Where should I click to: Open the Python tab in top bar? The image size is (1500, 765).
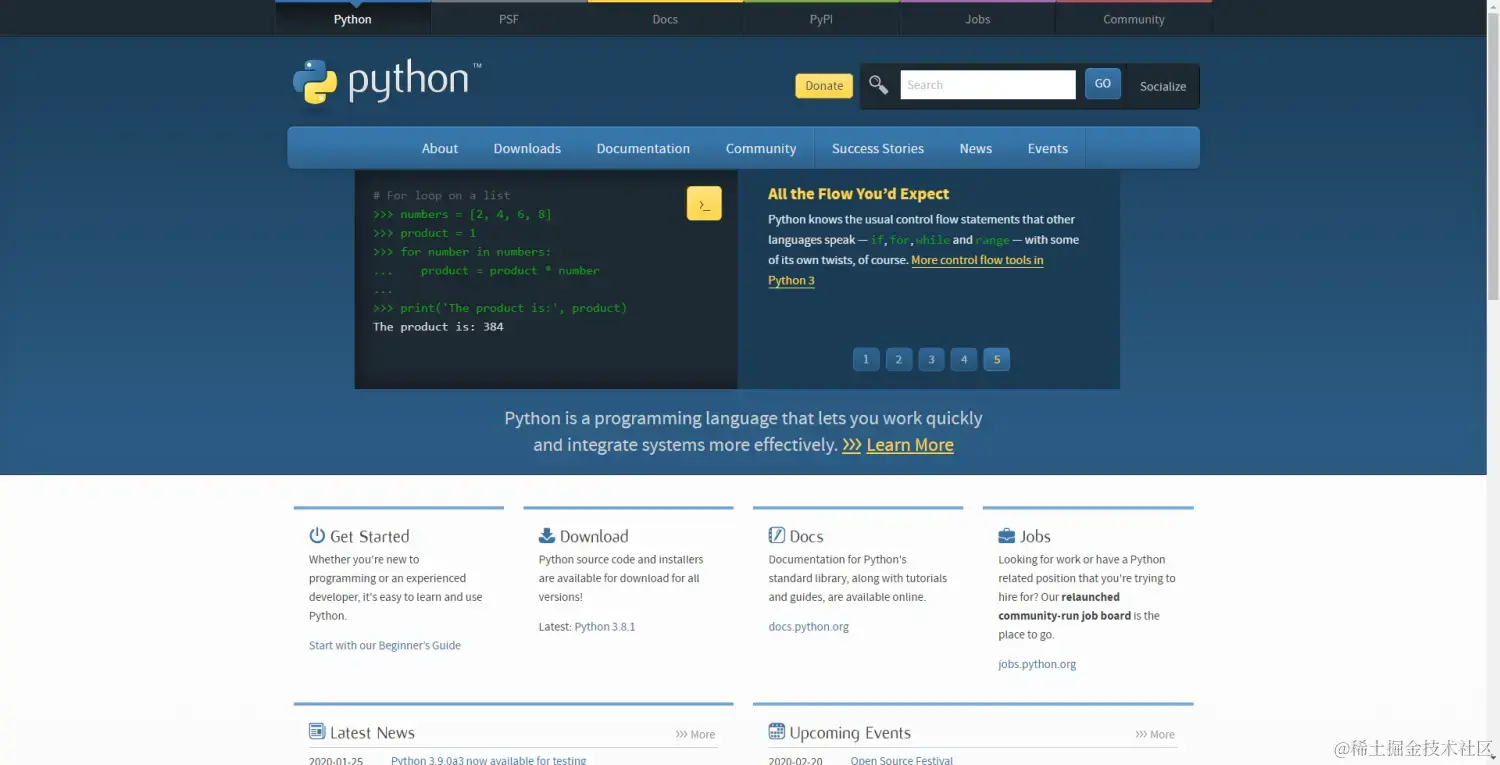click(353, 19)
